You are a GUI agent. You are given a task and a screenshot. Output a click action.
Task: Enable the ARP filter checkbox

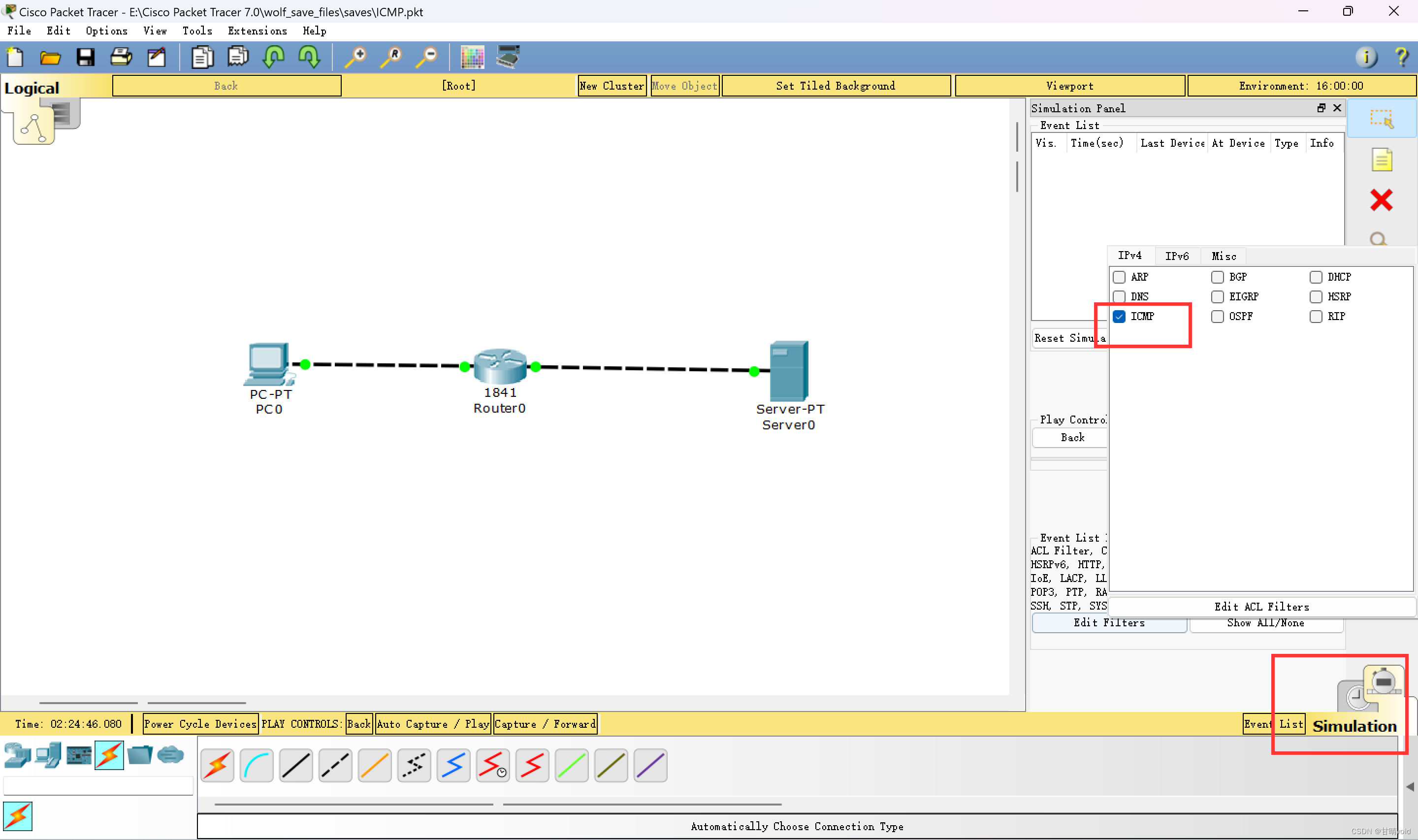(x=1119, y=277)
